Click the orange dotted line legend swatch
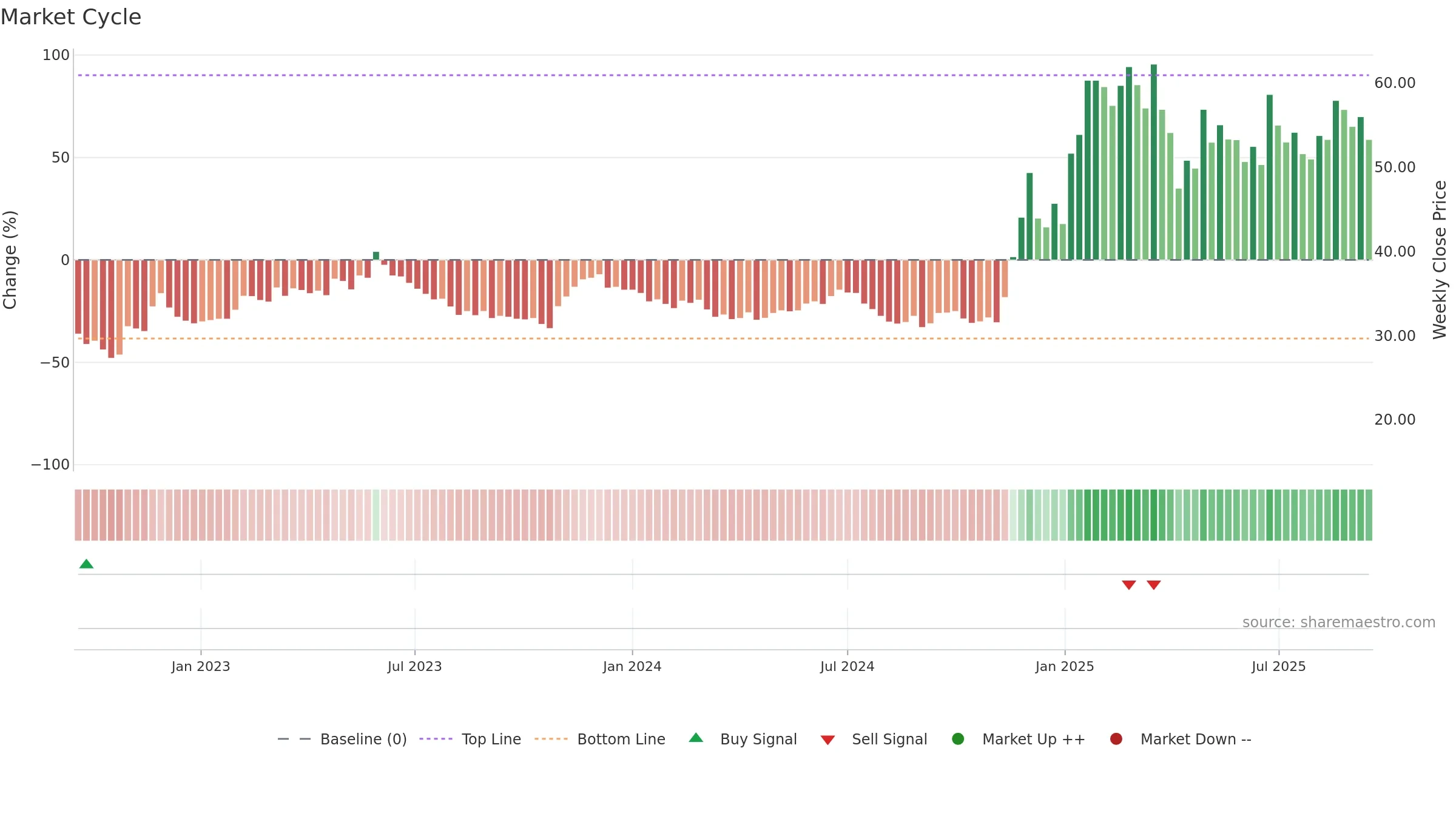This screenshot has height=819, width=1456. [551, 739]
